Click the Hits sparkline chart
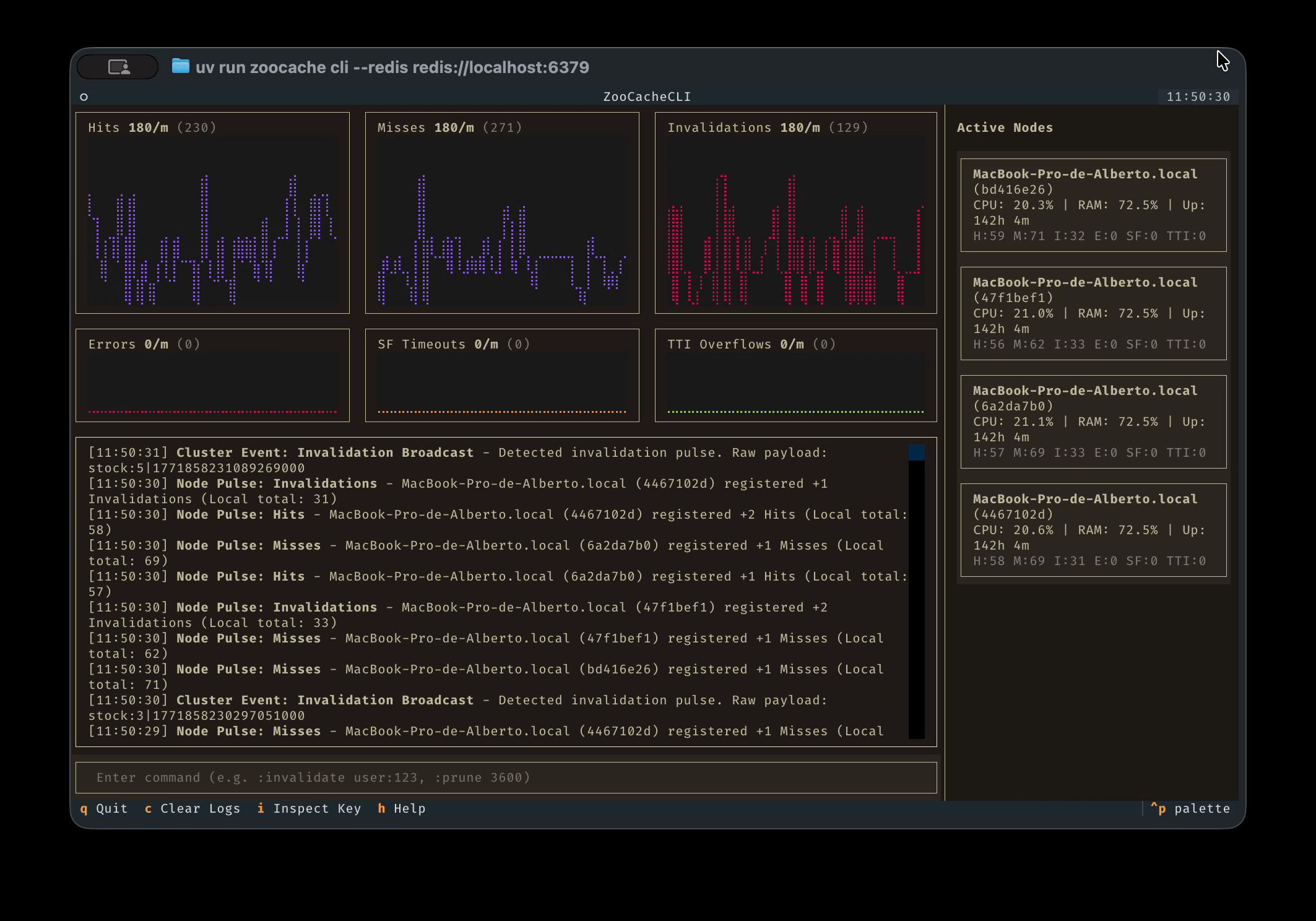The width and height of the screenshot is (1316, 921). (x=212, y=221)
